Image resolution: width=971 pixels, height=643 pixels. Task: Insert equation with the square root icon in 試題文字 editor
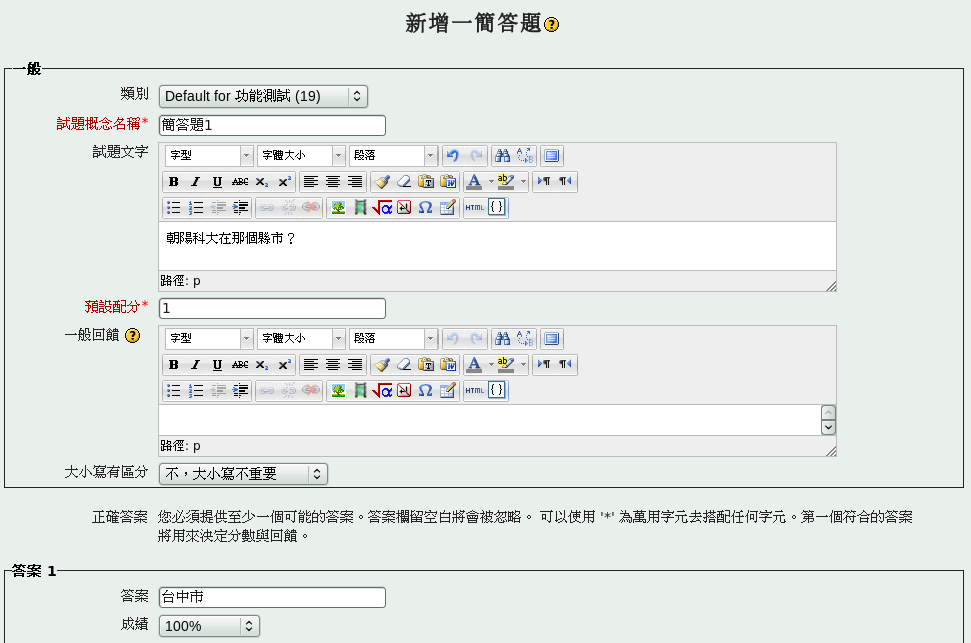click(382, 208)
